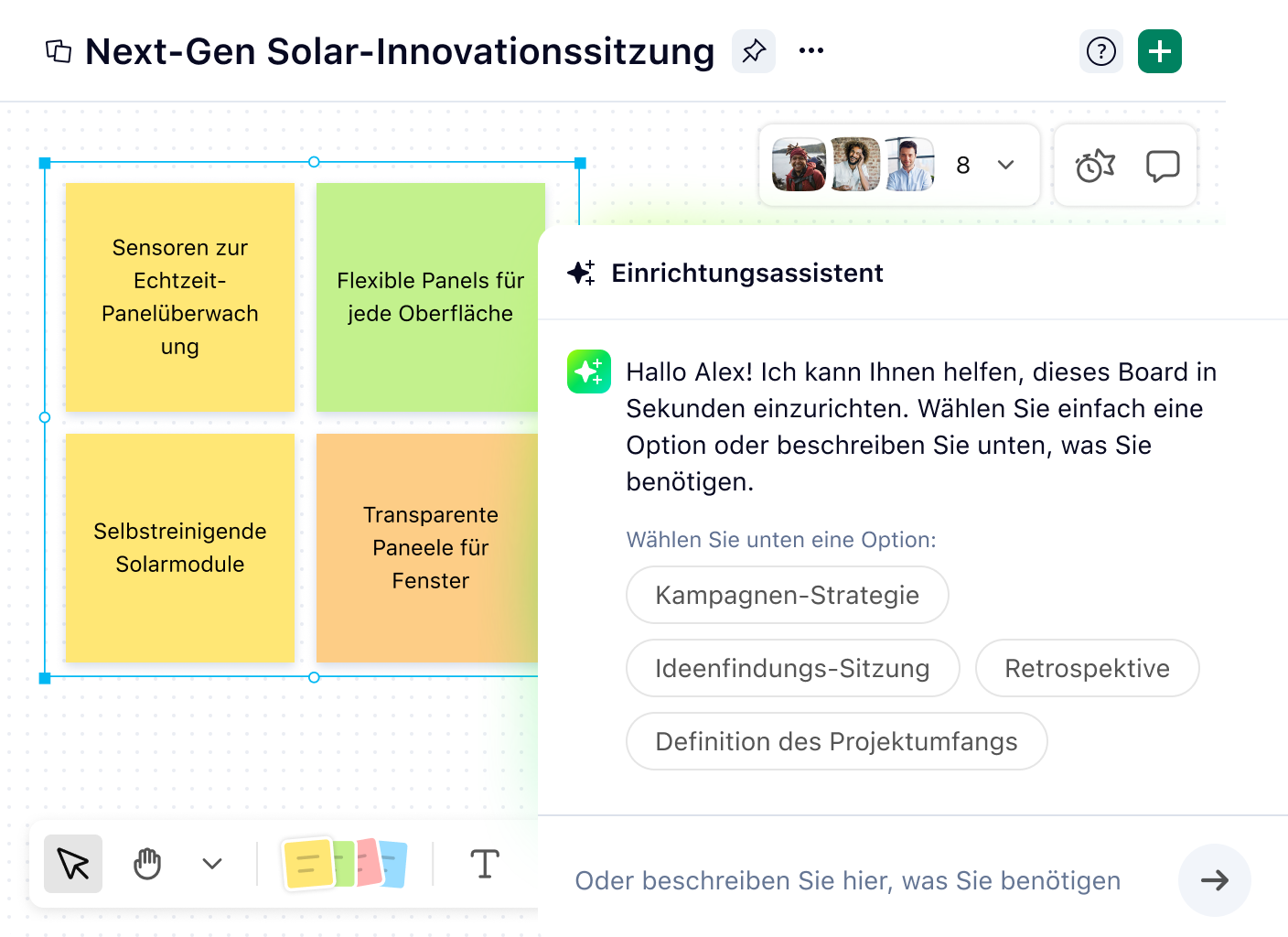Click the help question mark icon

click(x=1101, y=51)
